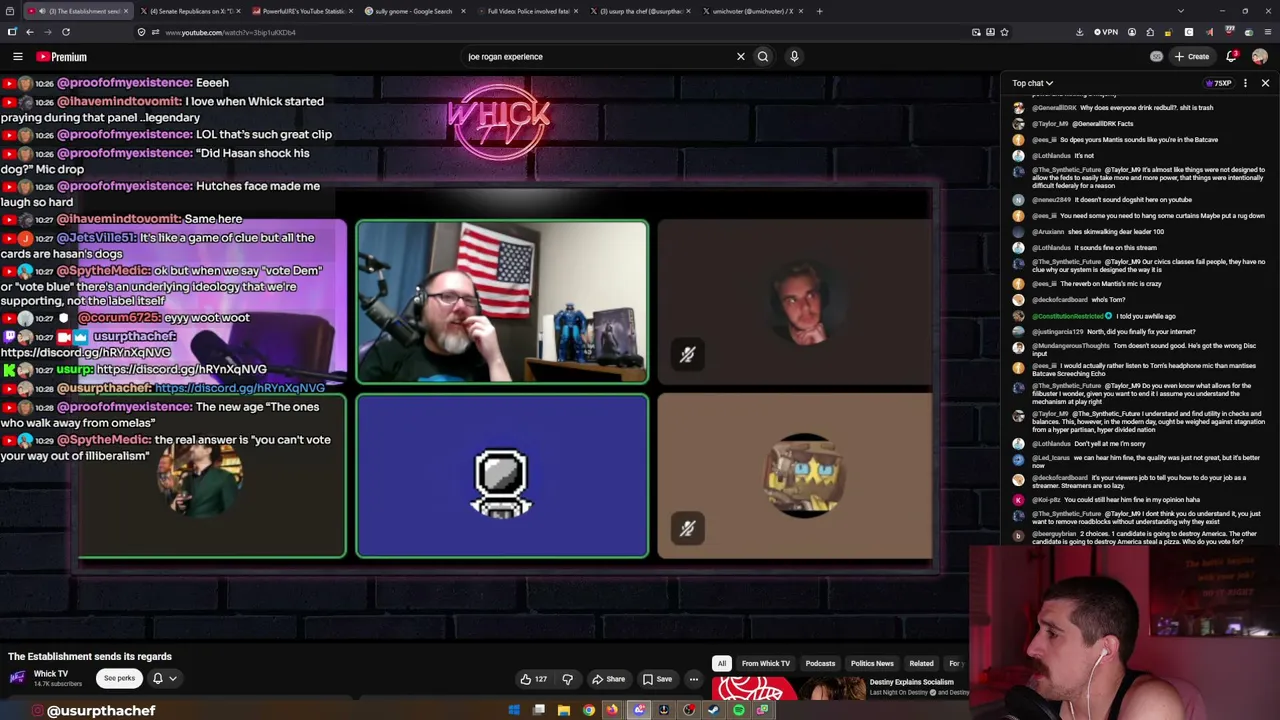Image resolution: width=1280 pixels, height=720 pixels.
Task: Open the YouTube guide hamburger menu
Action: tap(17, 57)
